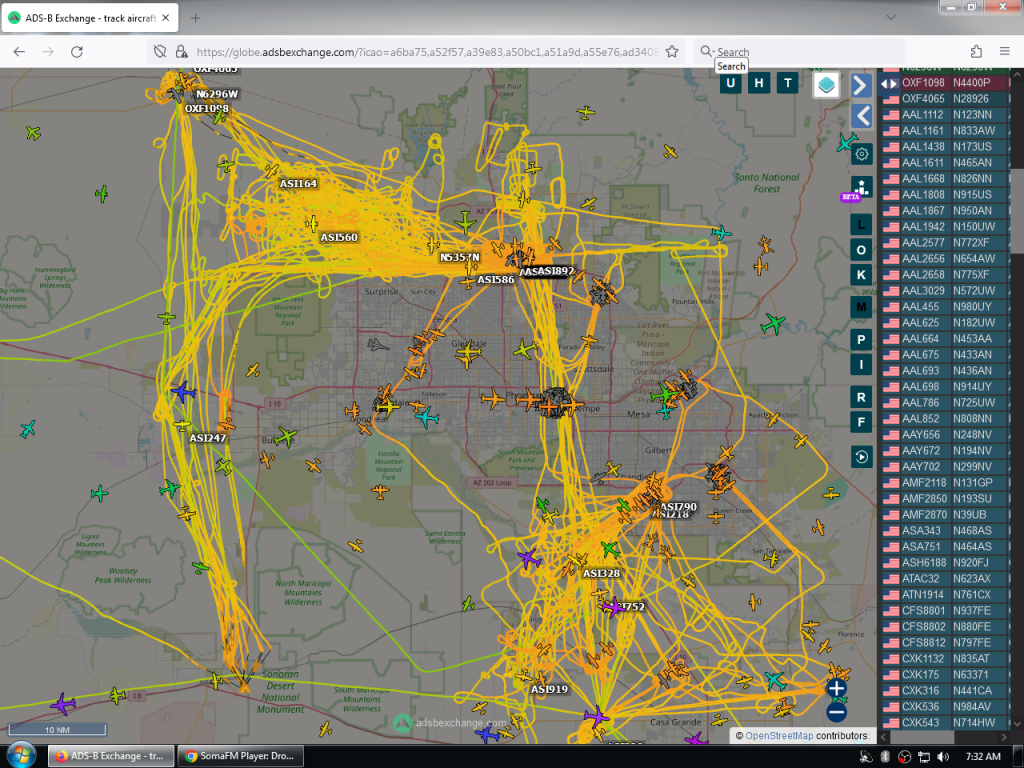The height and width of the screenshot is (768, 1024).
Task: Open the map layers switcher
Action: click(826, 85)
